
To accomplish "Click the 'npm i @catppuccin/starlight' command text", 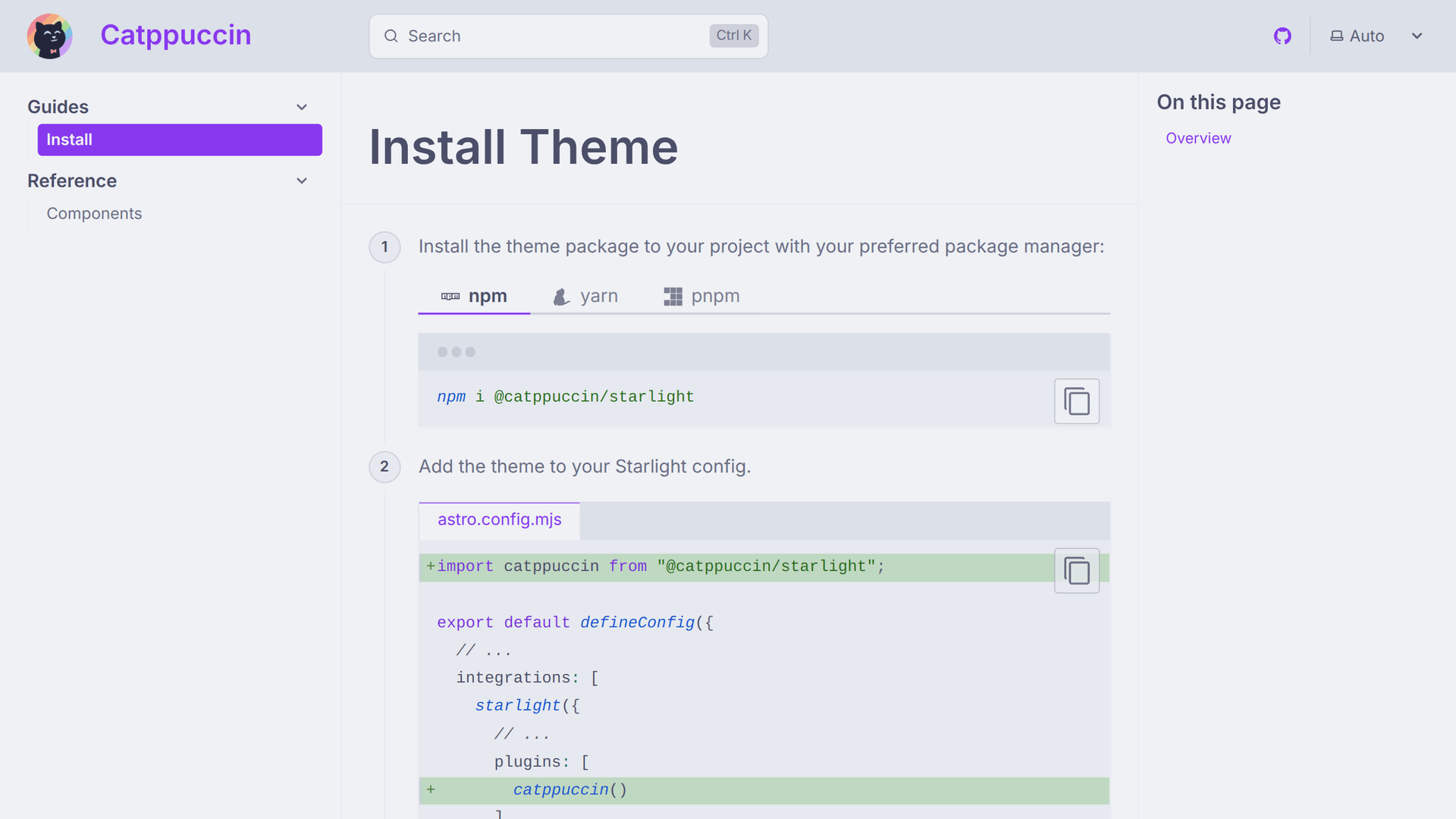I will pyautogui.click(x=565, y=397).
